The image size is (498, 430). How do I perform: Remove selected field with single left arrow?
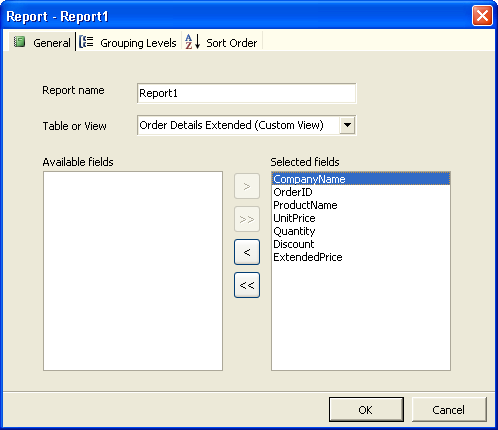point(247,252)
